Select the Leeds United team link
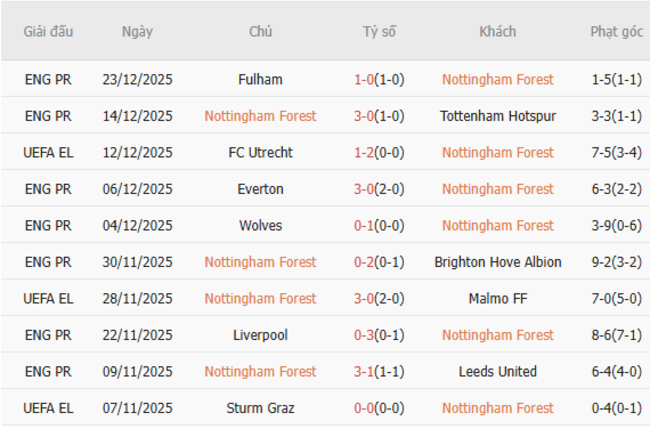650x429 pixels. [497, 371]
